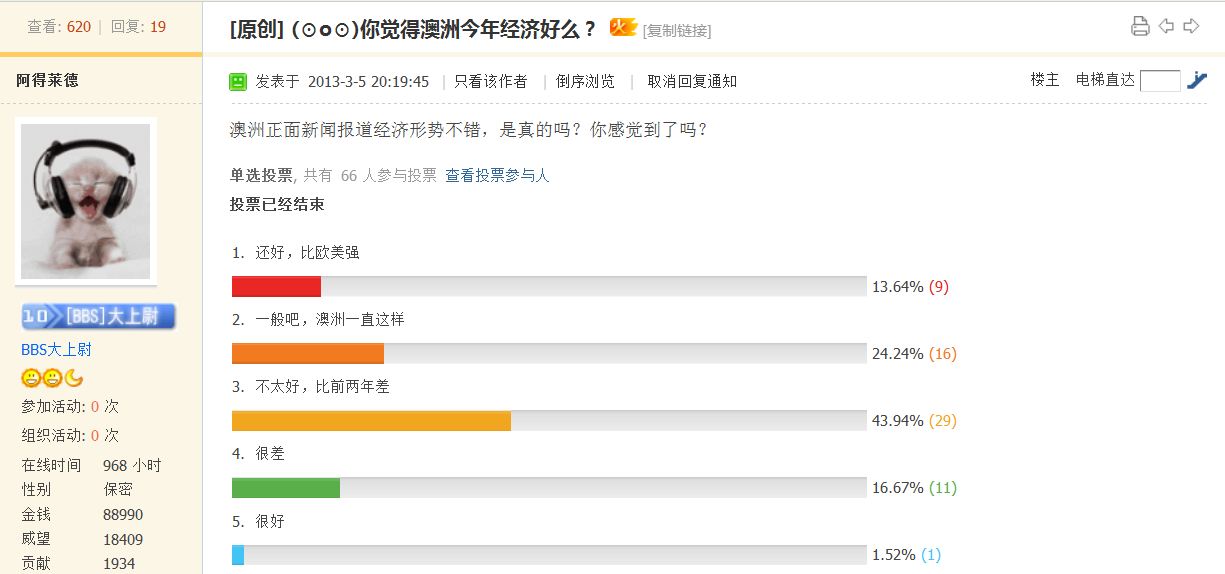Click the BBS大上尉 rank badge image
The image size is (1225, 574).
point(98,317)
